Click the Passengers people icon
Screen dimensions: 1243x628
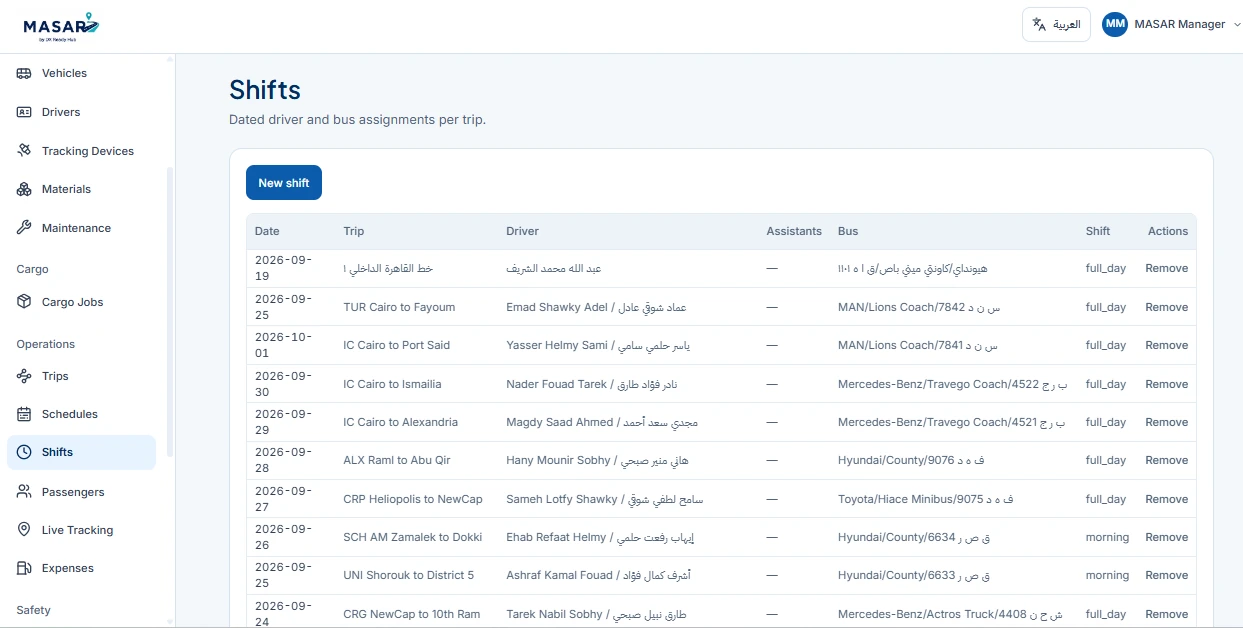[x=24, y=492]
